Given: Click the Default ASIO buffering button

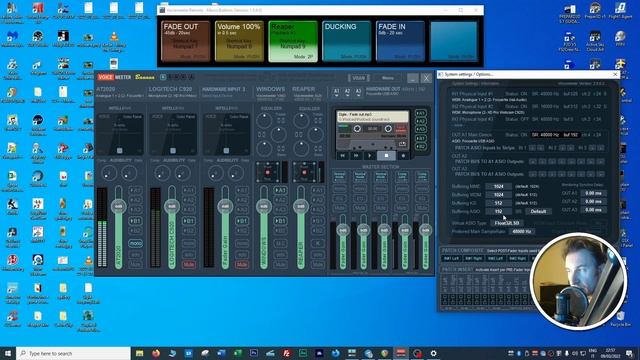Looking at the screenshot, I should [x=538, y=211].
